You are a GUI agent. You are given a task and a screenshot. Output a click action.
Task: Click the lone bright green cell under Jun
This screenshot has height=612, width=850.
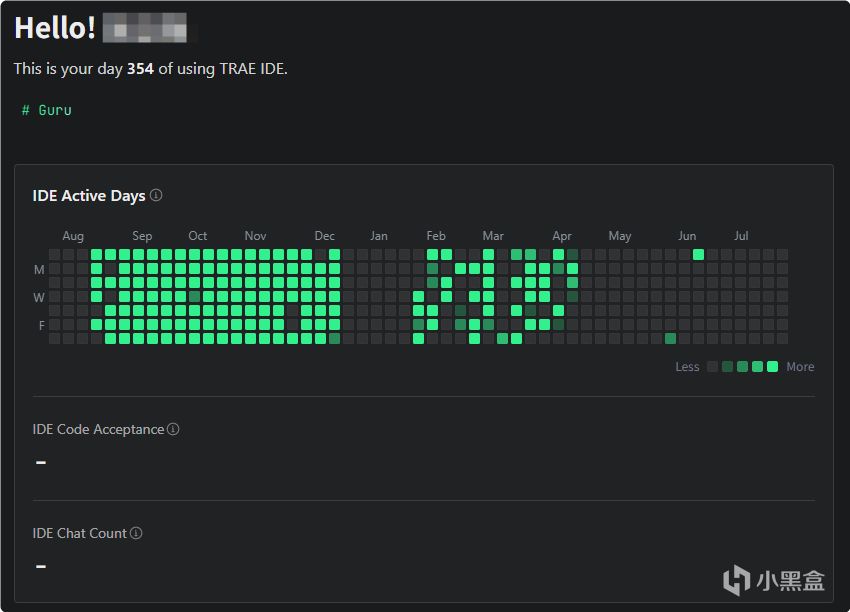(698, 254)
